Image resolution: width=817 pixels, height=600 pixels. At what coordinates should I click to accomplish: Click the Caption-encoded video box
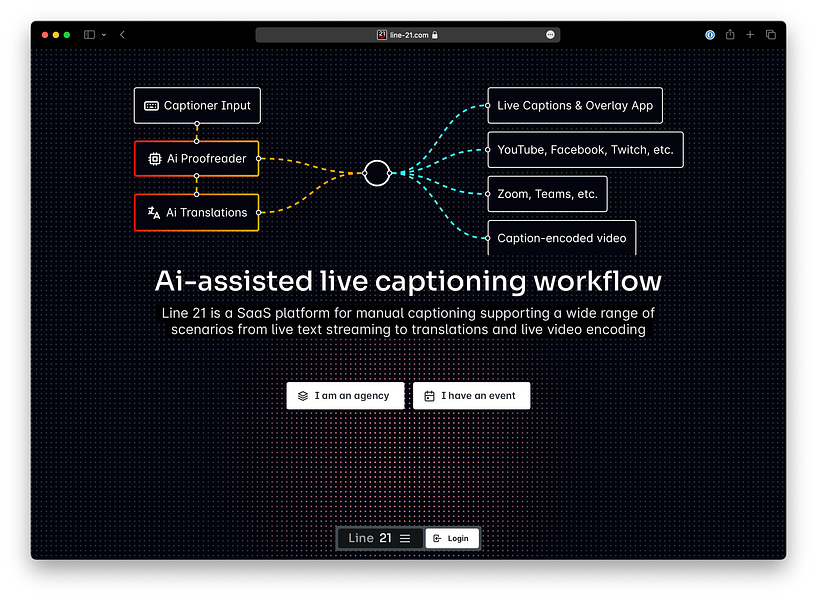562,238
